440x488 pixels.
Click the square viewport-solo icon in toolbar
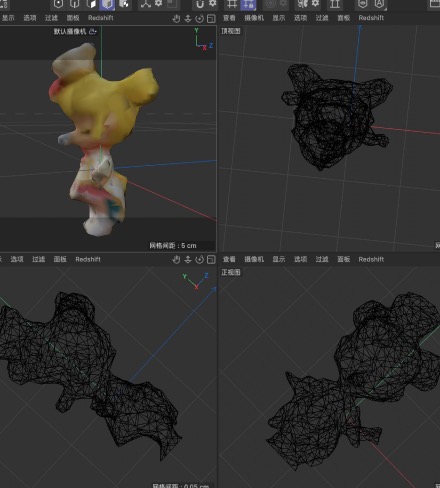coord(172,4)
